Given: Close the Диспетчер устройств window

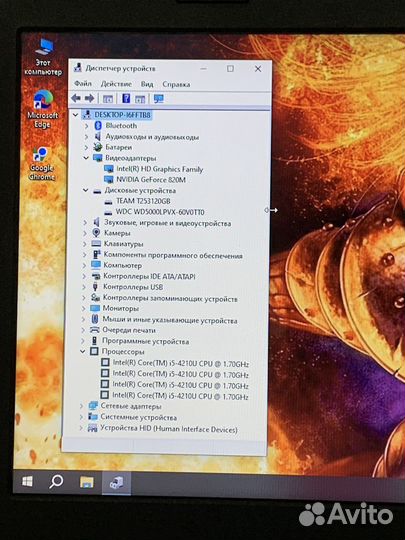Looking at the screenshot, I should click(258, 69).
